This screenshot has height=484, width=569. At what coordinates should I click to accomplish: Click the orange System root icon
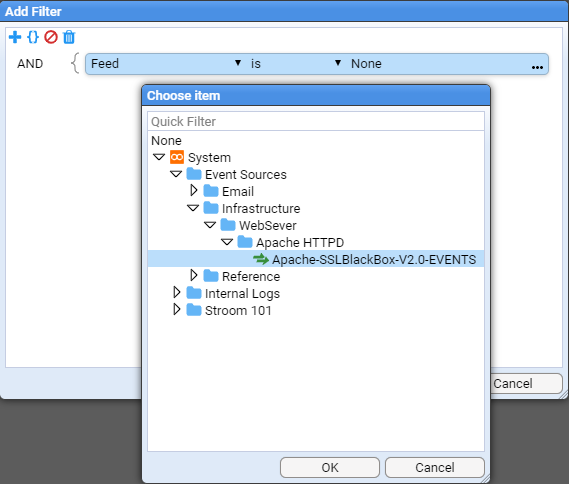(177, 157)
